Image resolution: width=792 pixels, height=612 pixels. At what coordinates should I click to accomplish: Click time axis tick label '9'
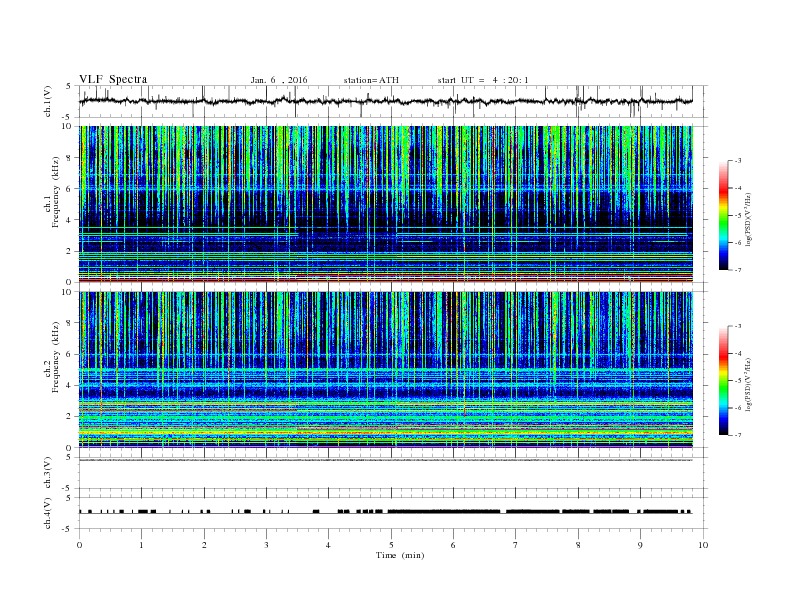click(x=640, y=545)
